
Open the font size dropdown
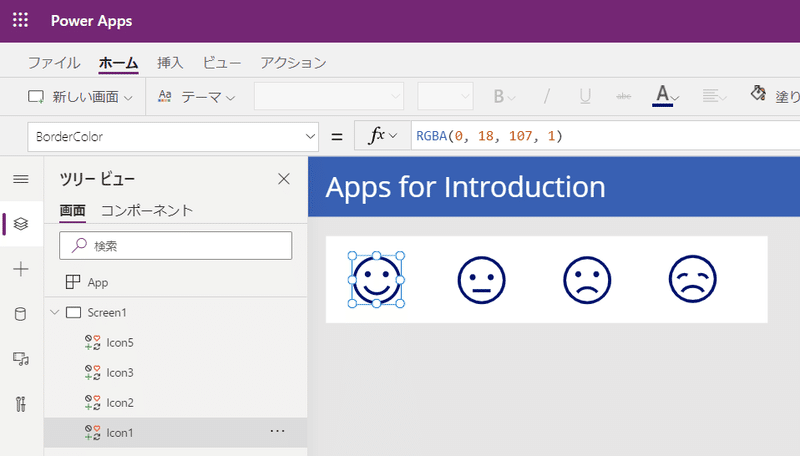[445, 96]
